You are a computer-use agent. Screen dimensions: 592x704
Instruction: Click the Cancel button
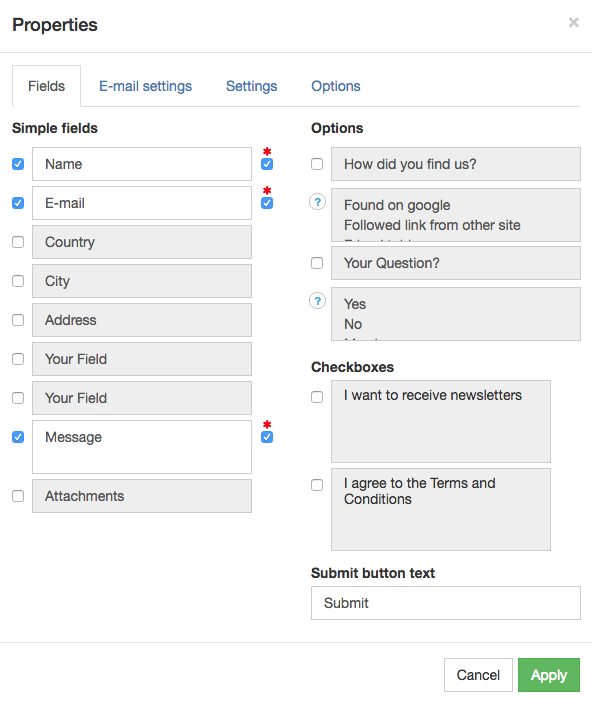478,675
